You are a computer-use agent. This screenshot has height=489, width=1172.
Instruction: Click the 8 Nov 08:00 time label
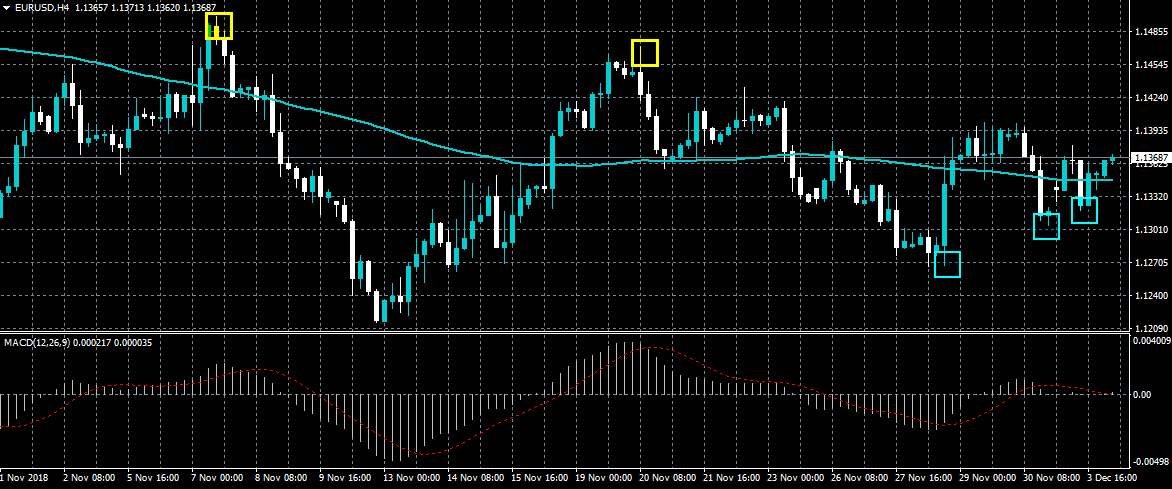coord(282,477)
